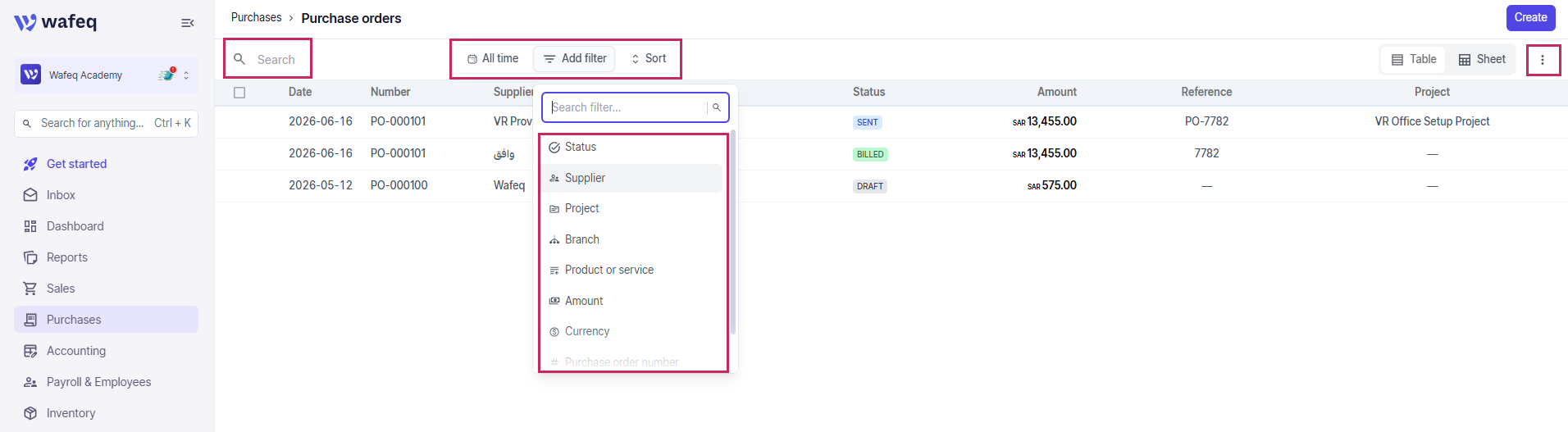Click the Add filter button
Image resolution: width=1568 pixels, height=432 pixels.
click(575, 58)
